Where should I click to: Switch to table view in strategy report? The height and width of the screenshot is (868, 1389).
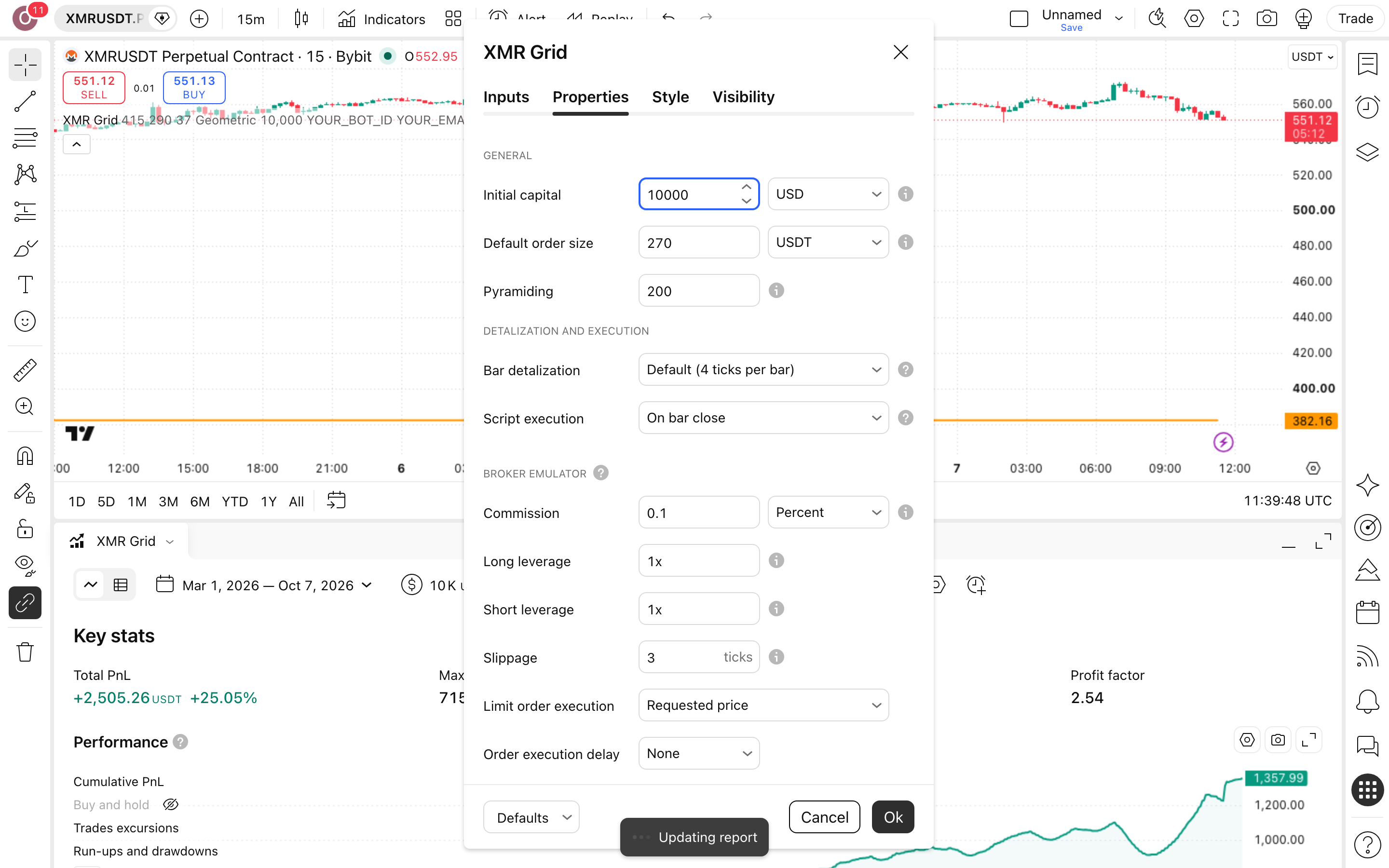[121, 585]
